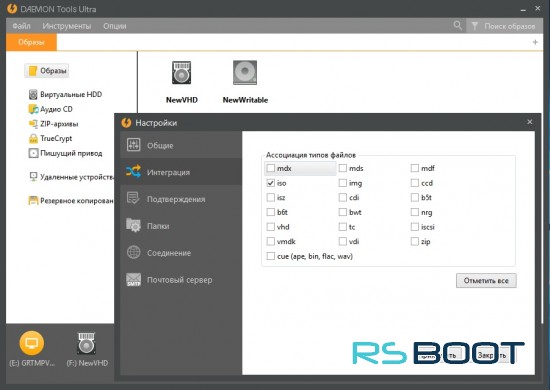The image size is (550, 390).
Task: Open Общие settings section
Action: (181, 145)
